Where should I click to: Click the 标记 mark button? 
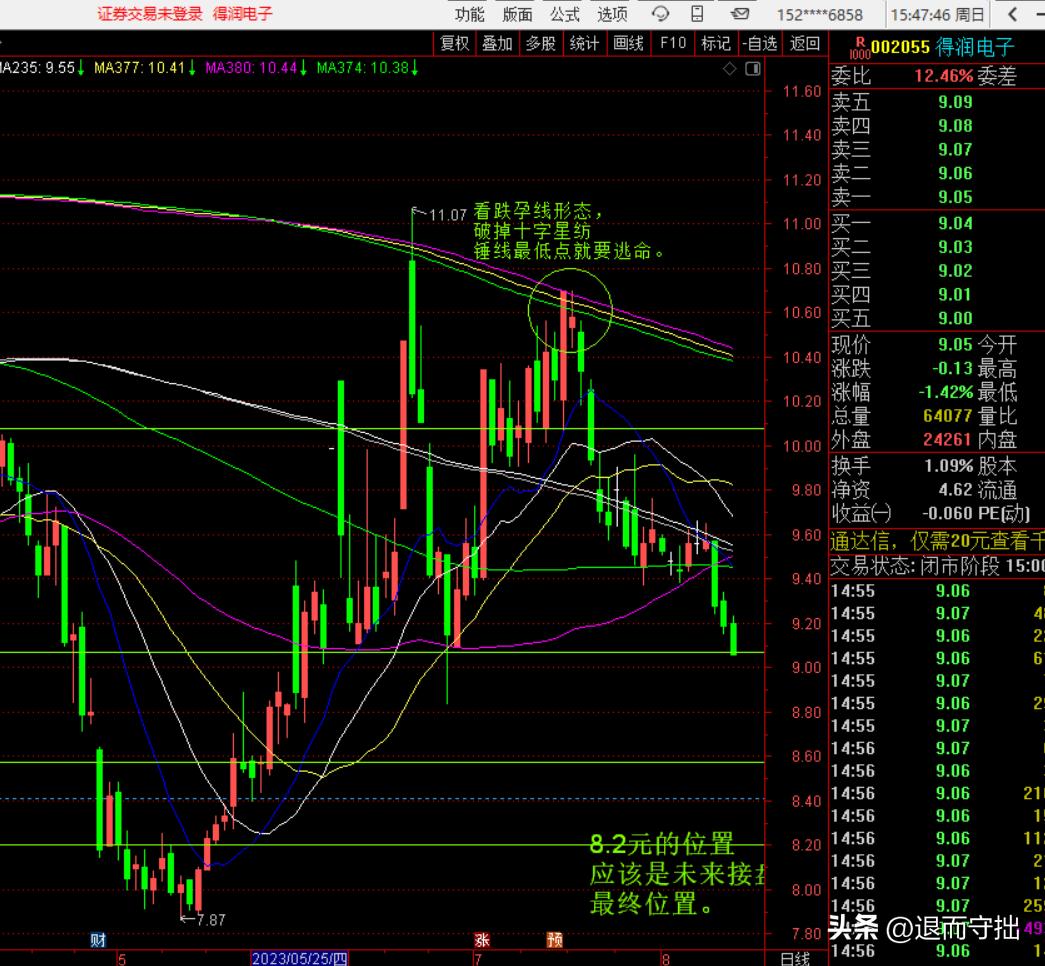pyautogui.click(x=716, y=44)
